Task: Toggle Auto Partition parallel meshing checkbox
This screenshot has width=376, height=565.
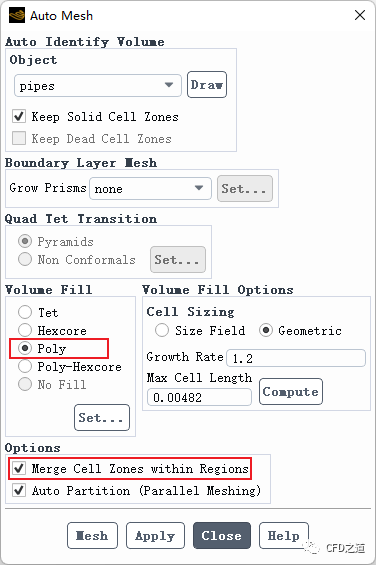Action: point(19,490)
